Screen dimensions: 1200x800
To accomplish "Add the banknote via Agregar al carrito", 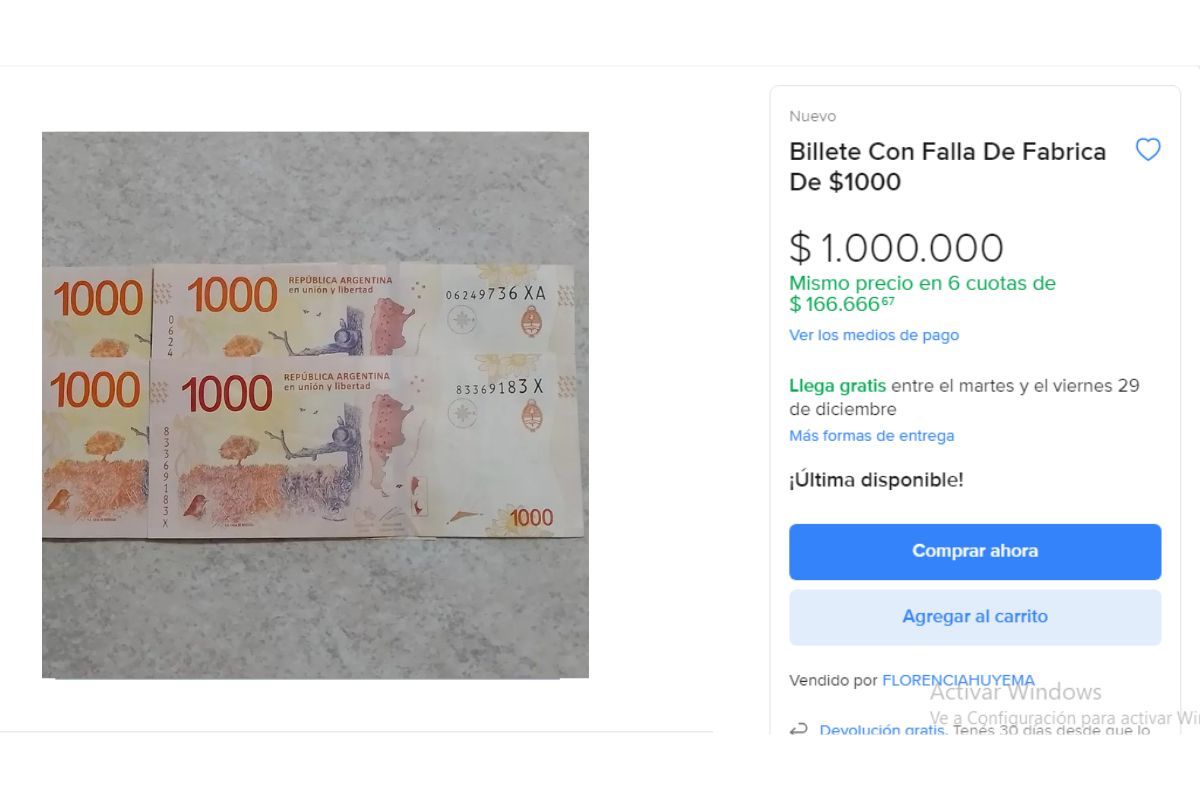I will click(975, 617).
